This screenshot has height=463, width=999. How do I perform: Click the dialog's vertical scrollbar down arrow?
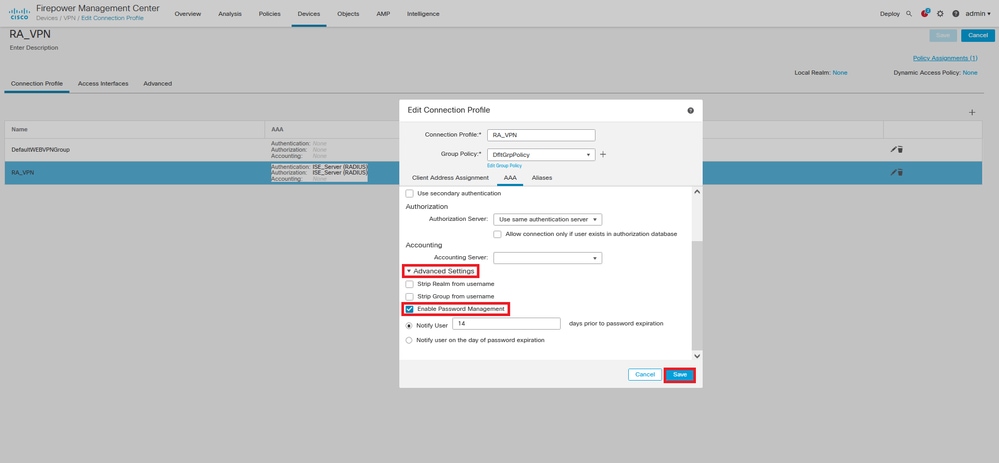coord(696,356)
